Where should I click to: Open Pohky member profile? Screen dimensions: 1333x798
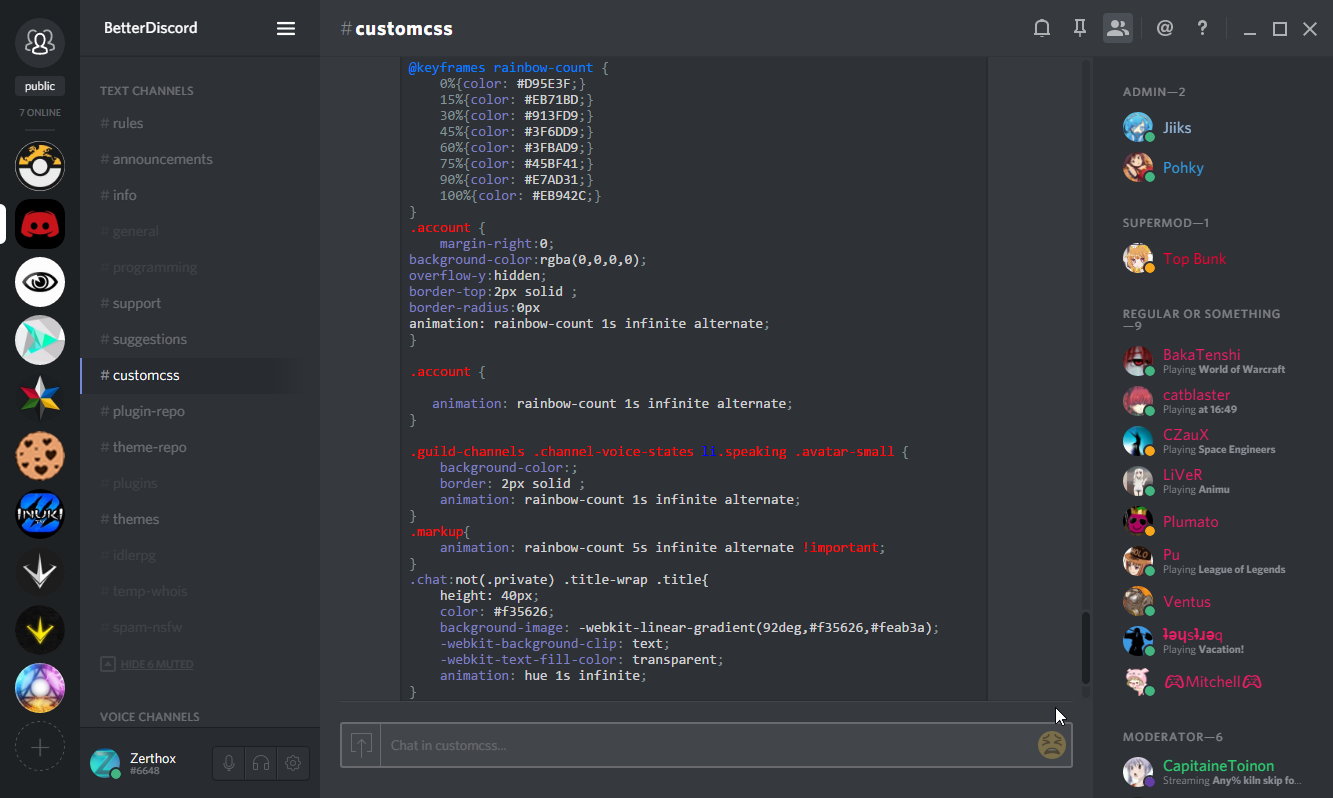[1213, 168]
